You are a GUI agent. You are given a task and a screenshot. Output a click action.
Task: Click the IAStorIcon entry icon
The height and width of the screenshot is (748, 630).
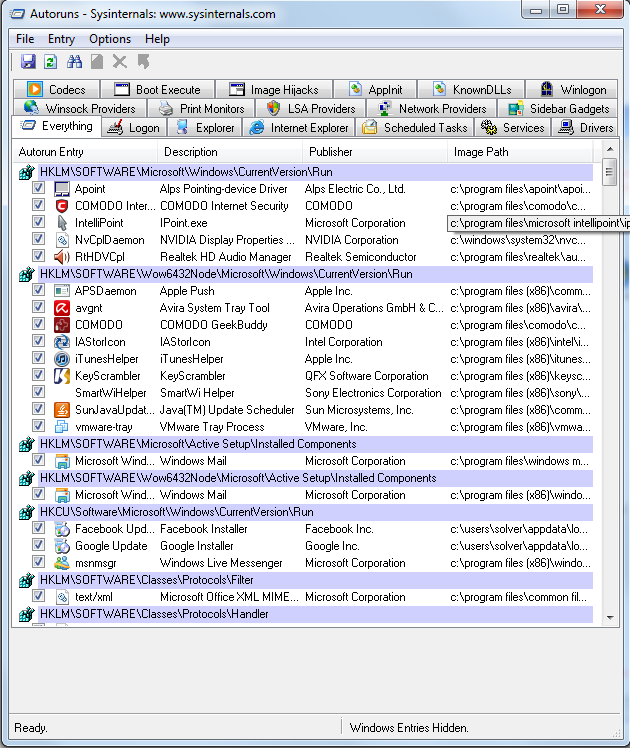coord(62,342)
